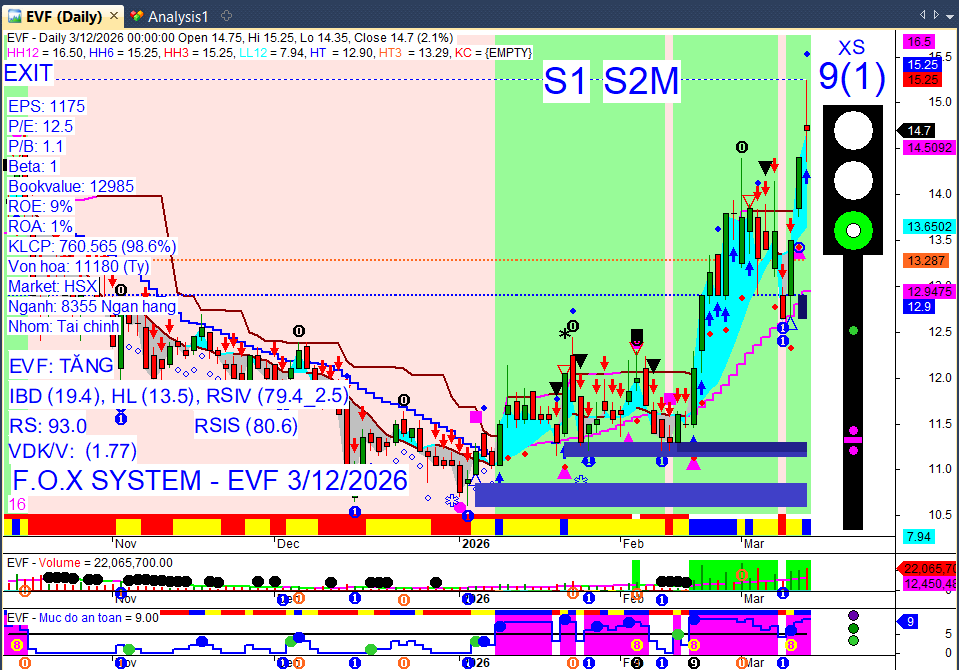Click the S2M signal label
The image size is (959, 670).
click(641, 80)
